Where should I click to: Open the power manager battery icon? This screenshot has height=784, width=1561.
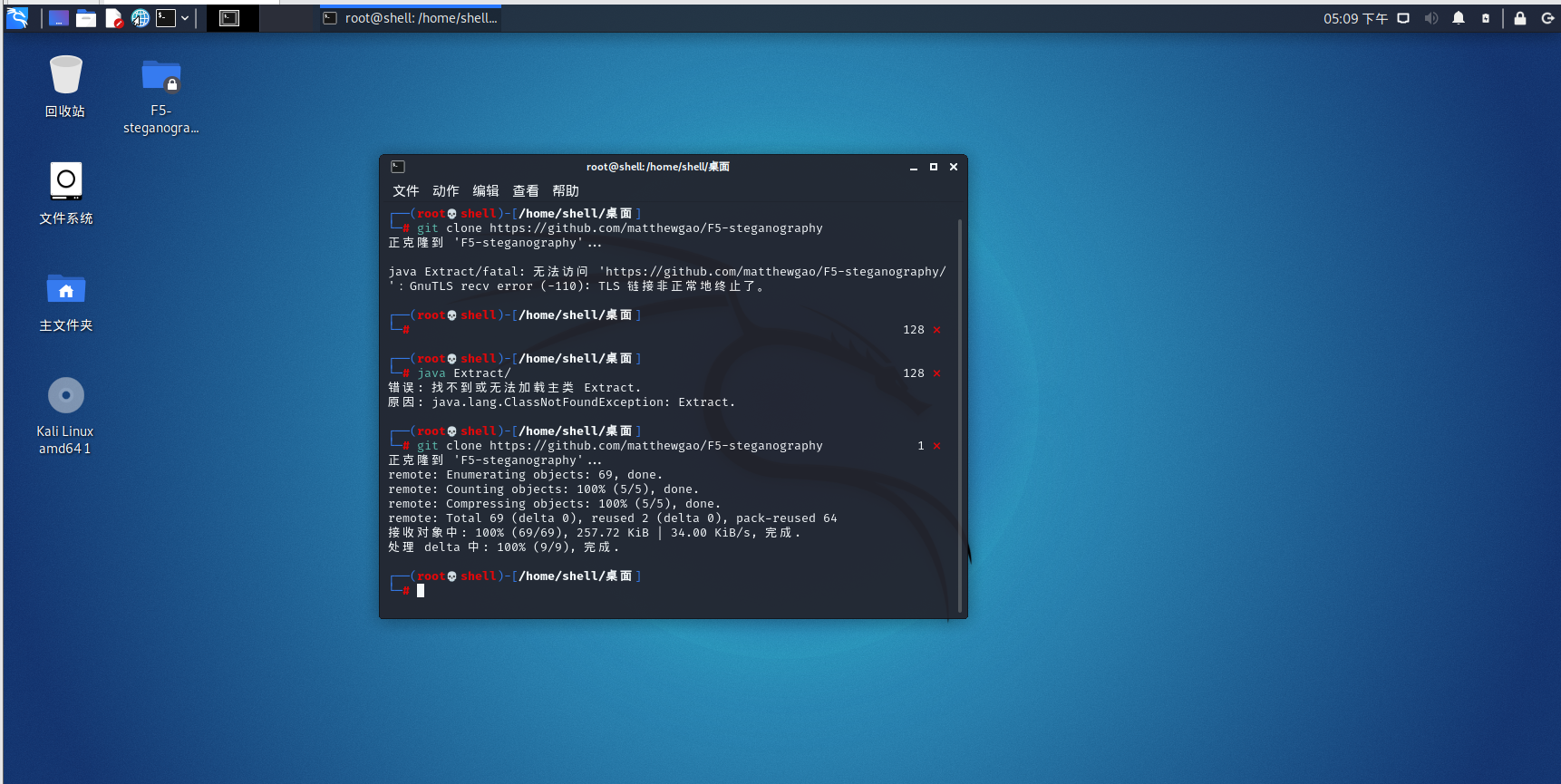pos(1486,18)
